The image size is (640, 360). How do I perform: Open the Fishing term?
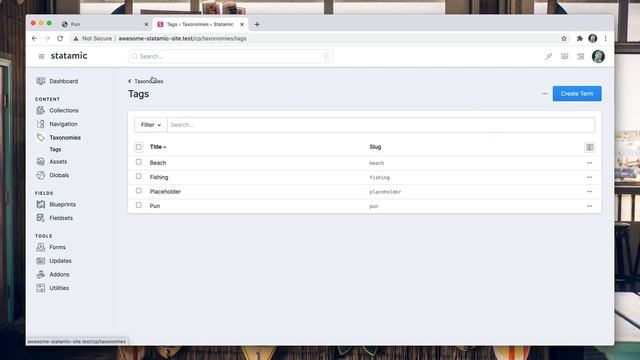[159, 177]
